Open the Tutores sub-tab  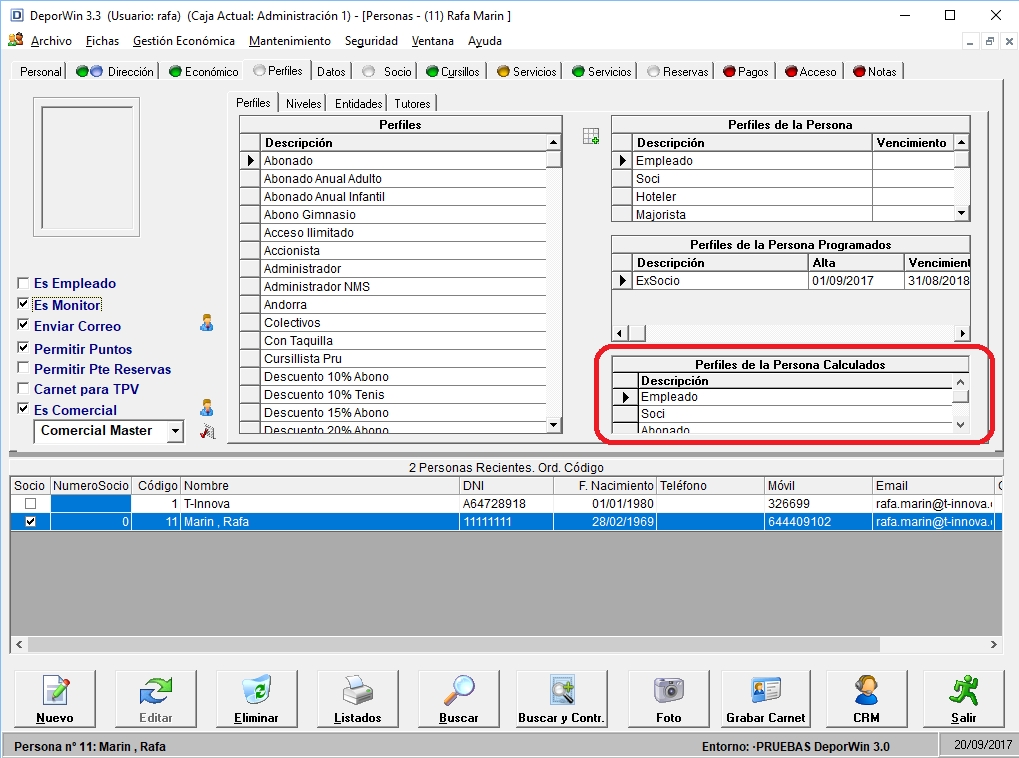click(x=412, y=103)
